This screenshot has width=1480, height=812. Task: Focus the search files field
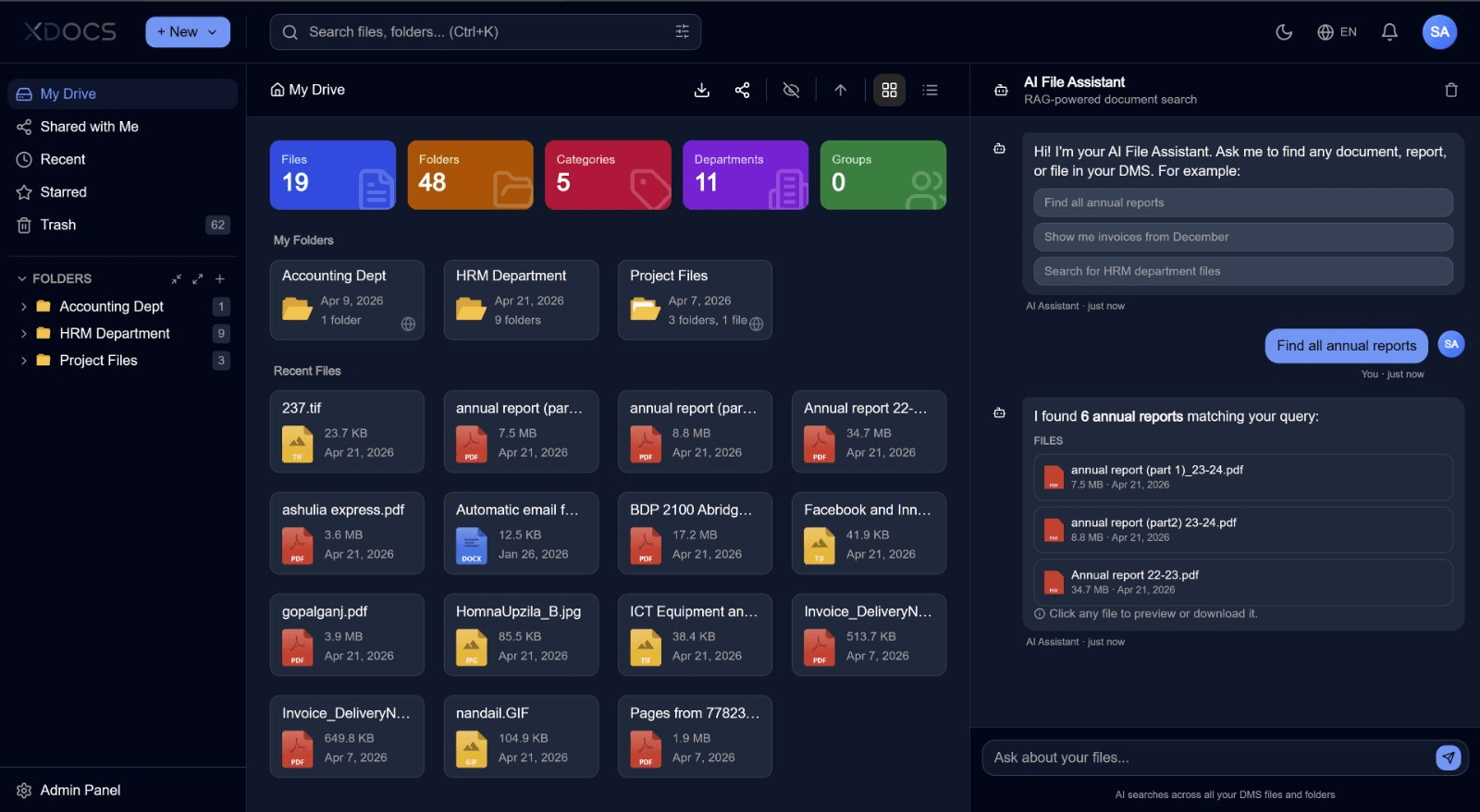485,31
